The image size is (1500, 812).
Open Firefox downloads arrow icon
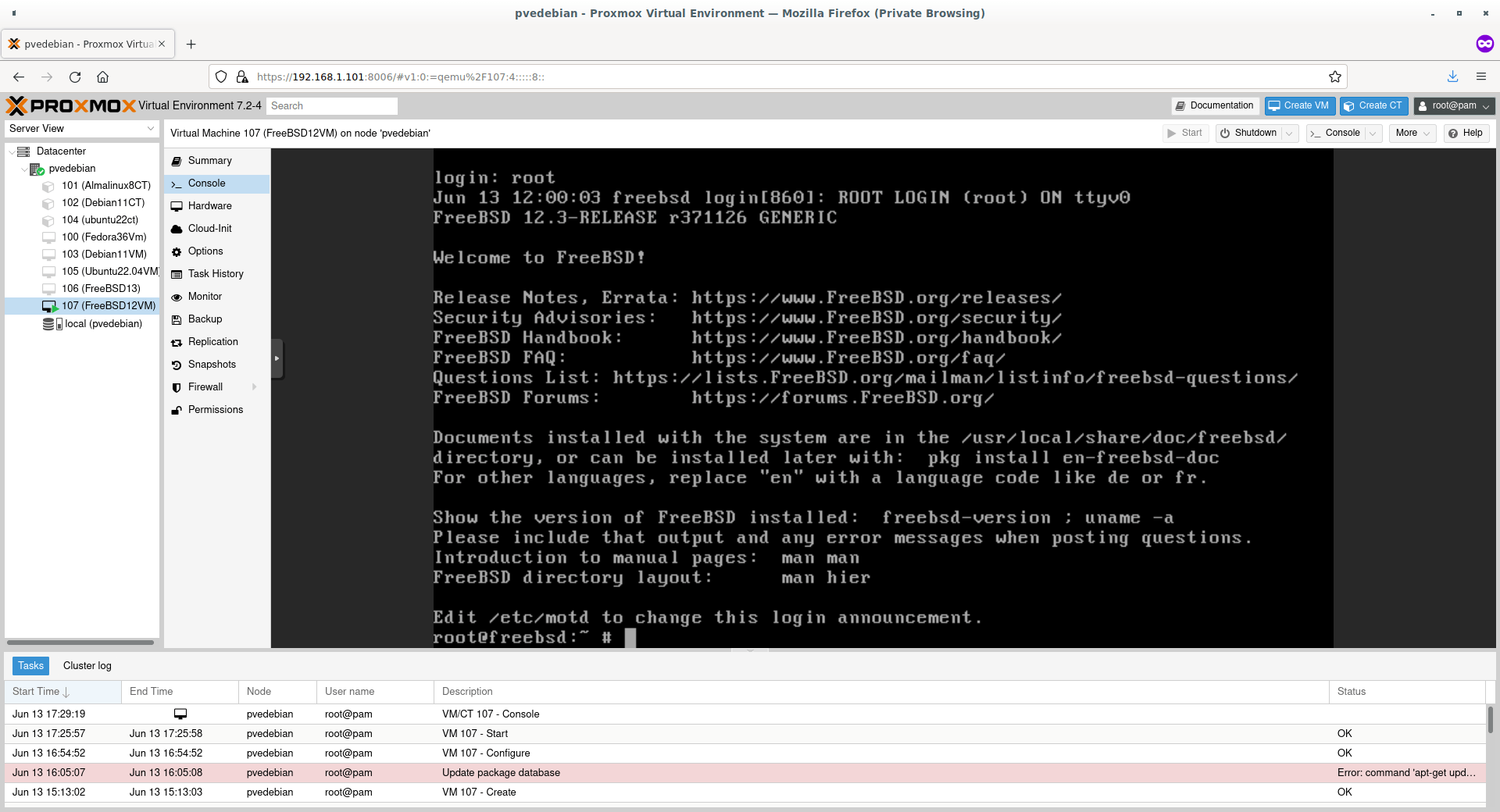click(1452, 77)
